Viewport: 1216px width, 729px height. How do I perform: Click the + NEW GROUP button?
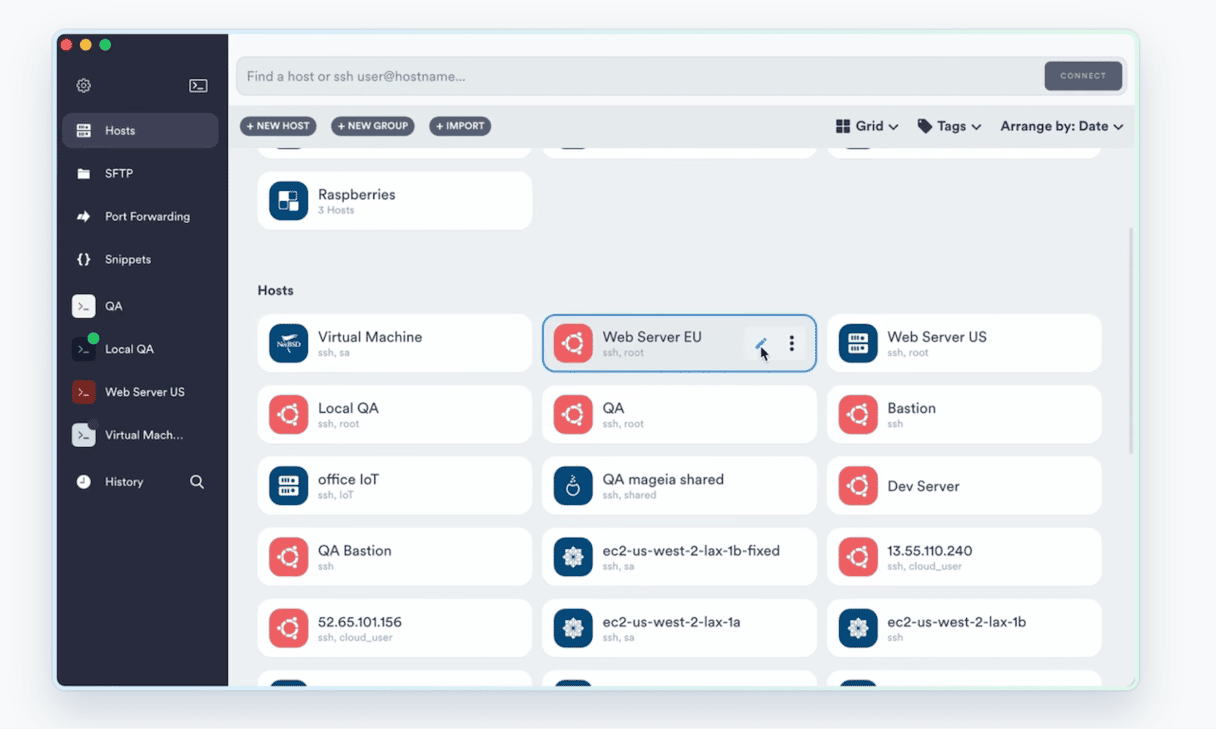pos(373,126)
